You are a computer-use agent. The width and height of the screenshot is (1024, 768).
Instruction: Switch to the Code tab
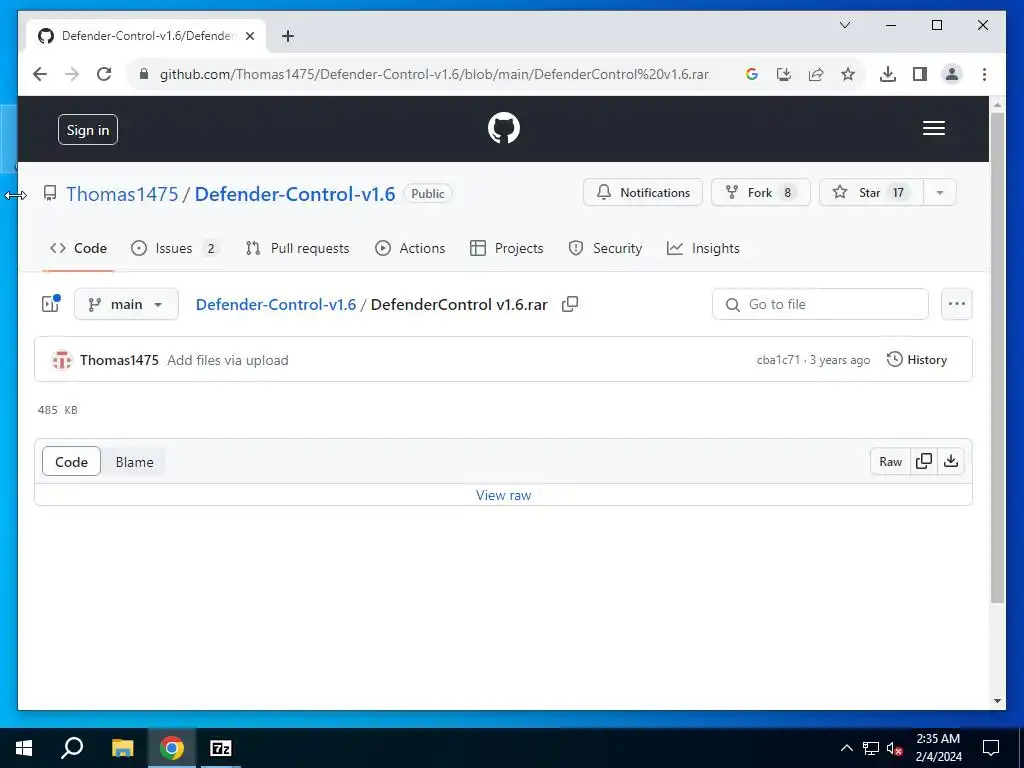(x=78, y=248)
